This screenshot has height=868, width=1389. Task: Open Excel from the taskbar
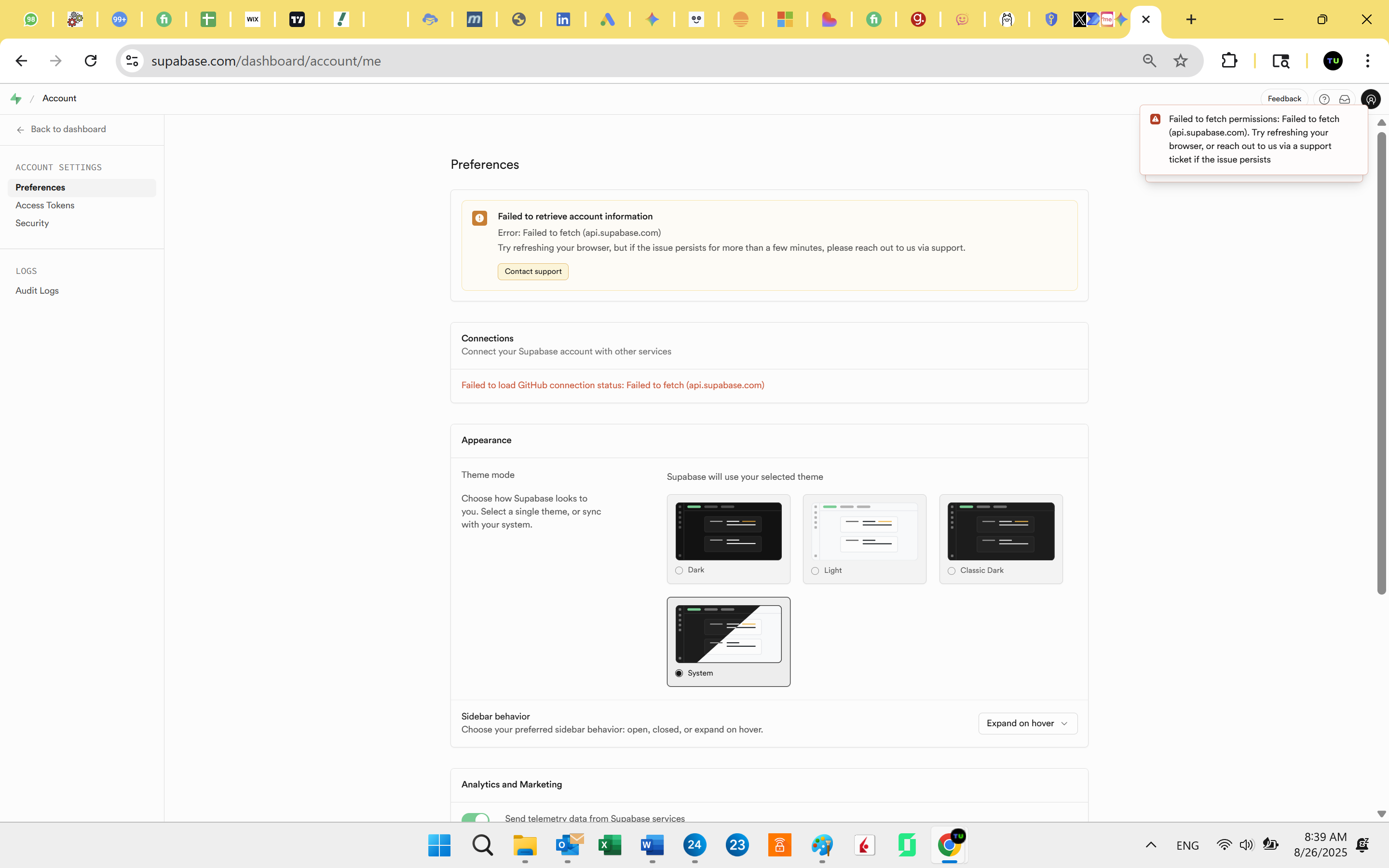[x=610, y=845]
